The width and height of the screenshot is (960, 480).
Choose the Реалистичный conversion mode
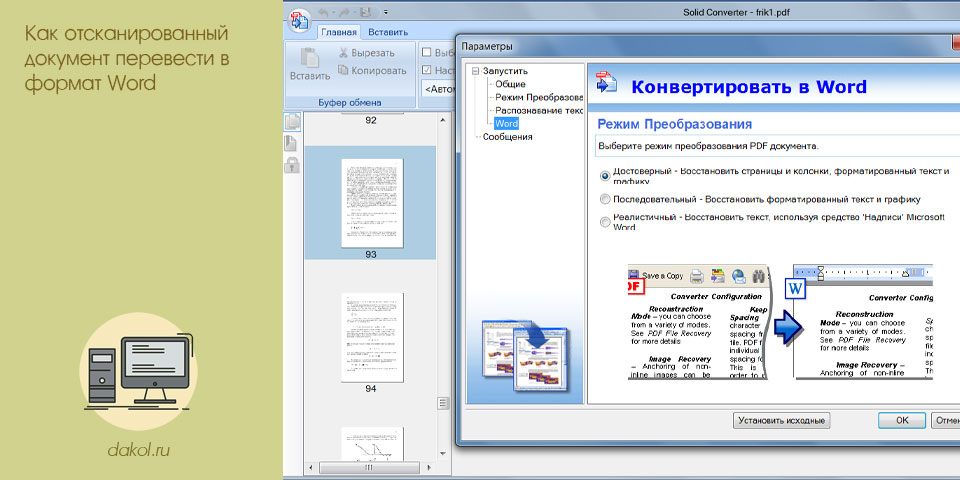606,222
